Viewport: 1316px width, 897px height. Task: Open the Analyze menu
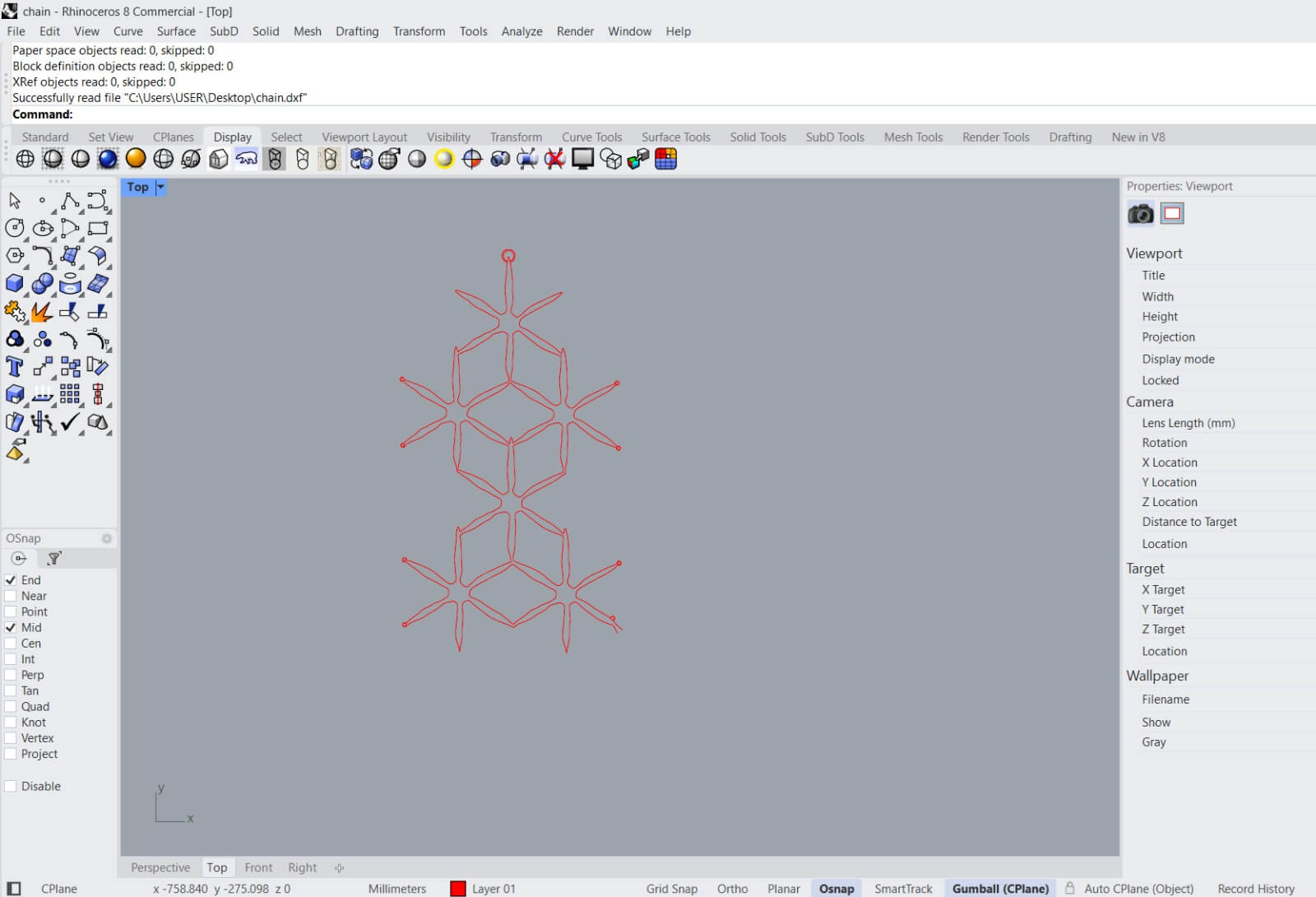pos(521,31)
